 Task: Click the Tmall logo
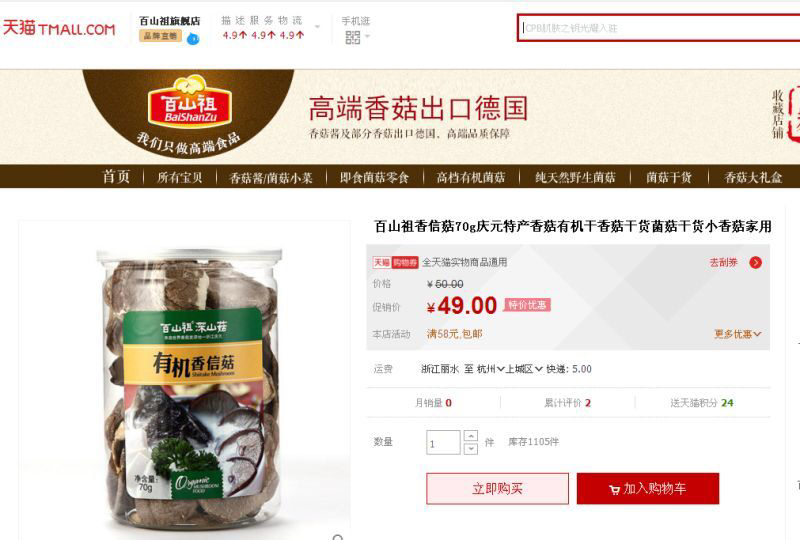[59, 28]
